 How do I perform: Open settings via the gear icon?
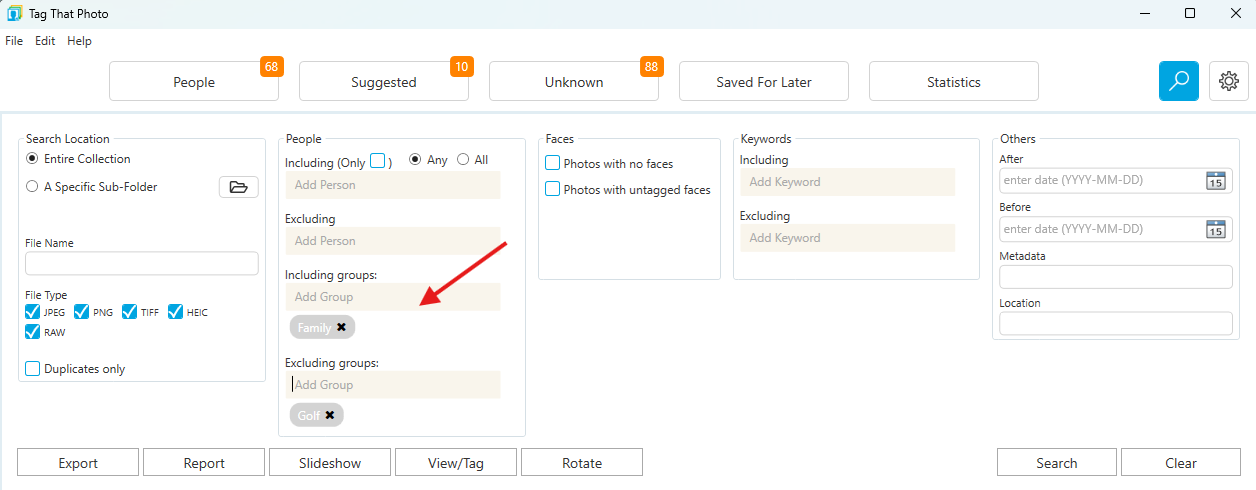click(1229, 81)
